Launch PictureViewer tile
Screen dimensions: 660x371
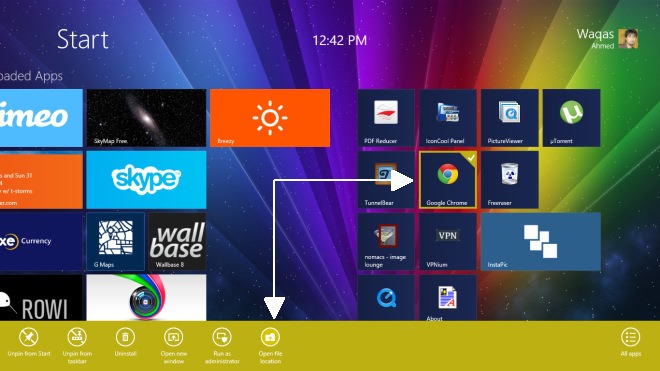tap(509, 118)
